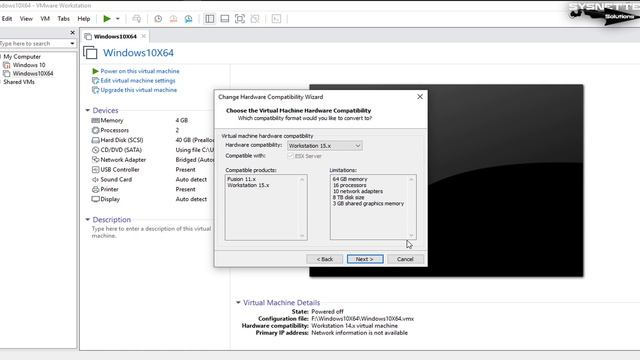Screen dimensions: 640x360
Task: Click the Memory device icon
Action: [96, 120]
